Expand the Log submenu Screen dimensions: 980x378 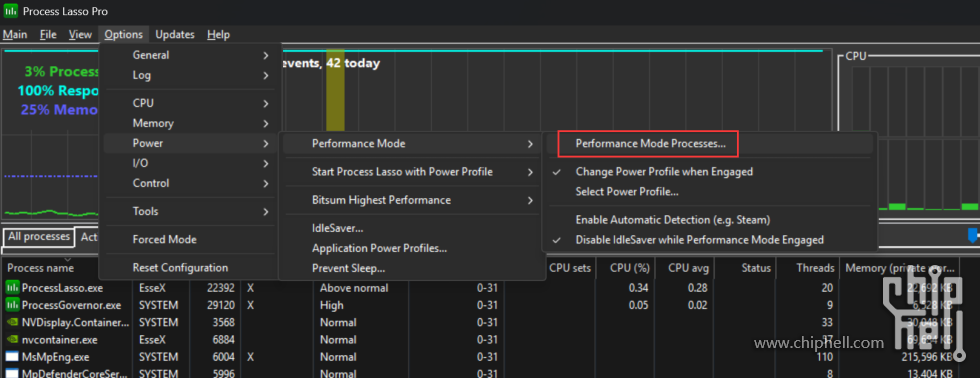[189, 76]
